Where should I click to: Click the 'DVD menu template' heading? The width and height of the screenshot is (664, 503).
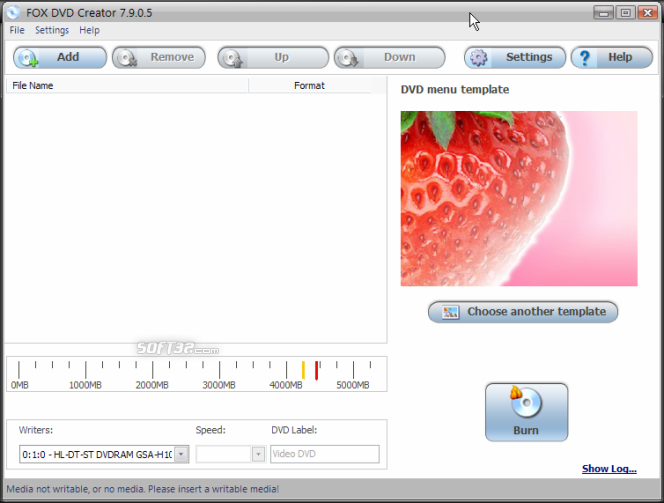click(x=455, y=89)
